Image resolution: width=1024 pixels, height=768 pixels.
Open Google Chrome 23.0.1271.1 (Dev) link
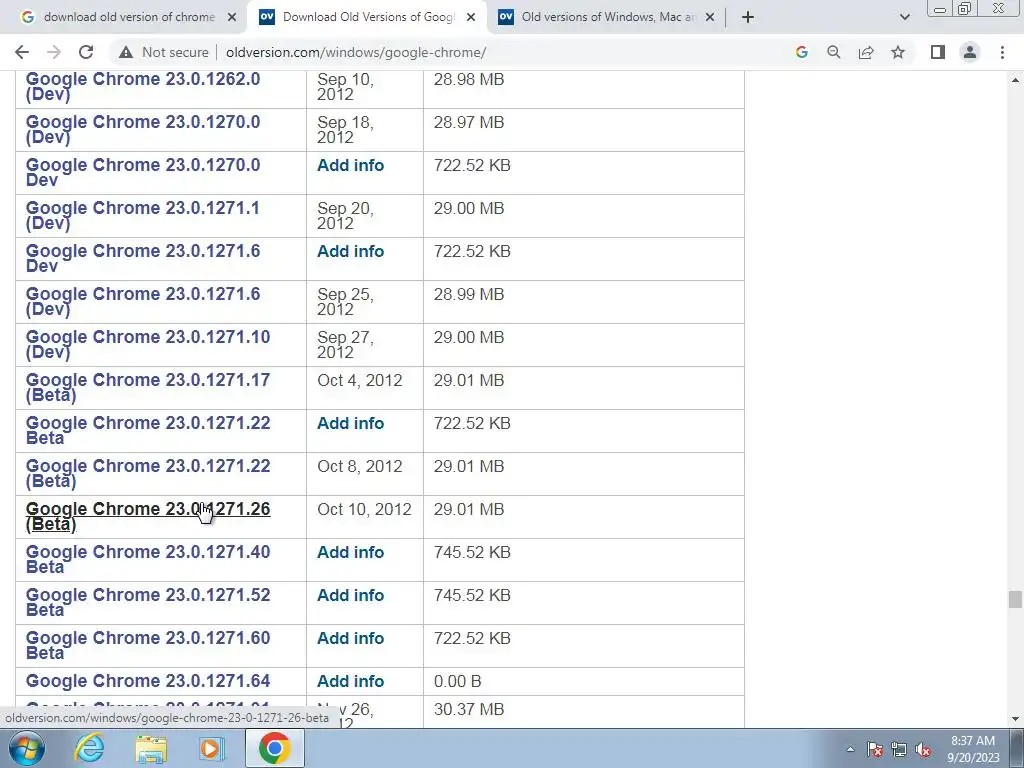click(x=142, y=216)
